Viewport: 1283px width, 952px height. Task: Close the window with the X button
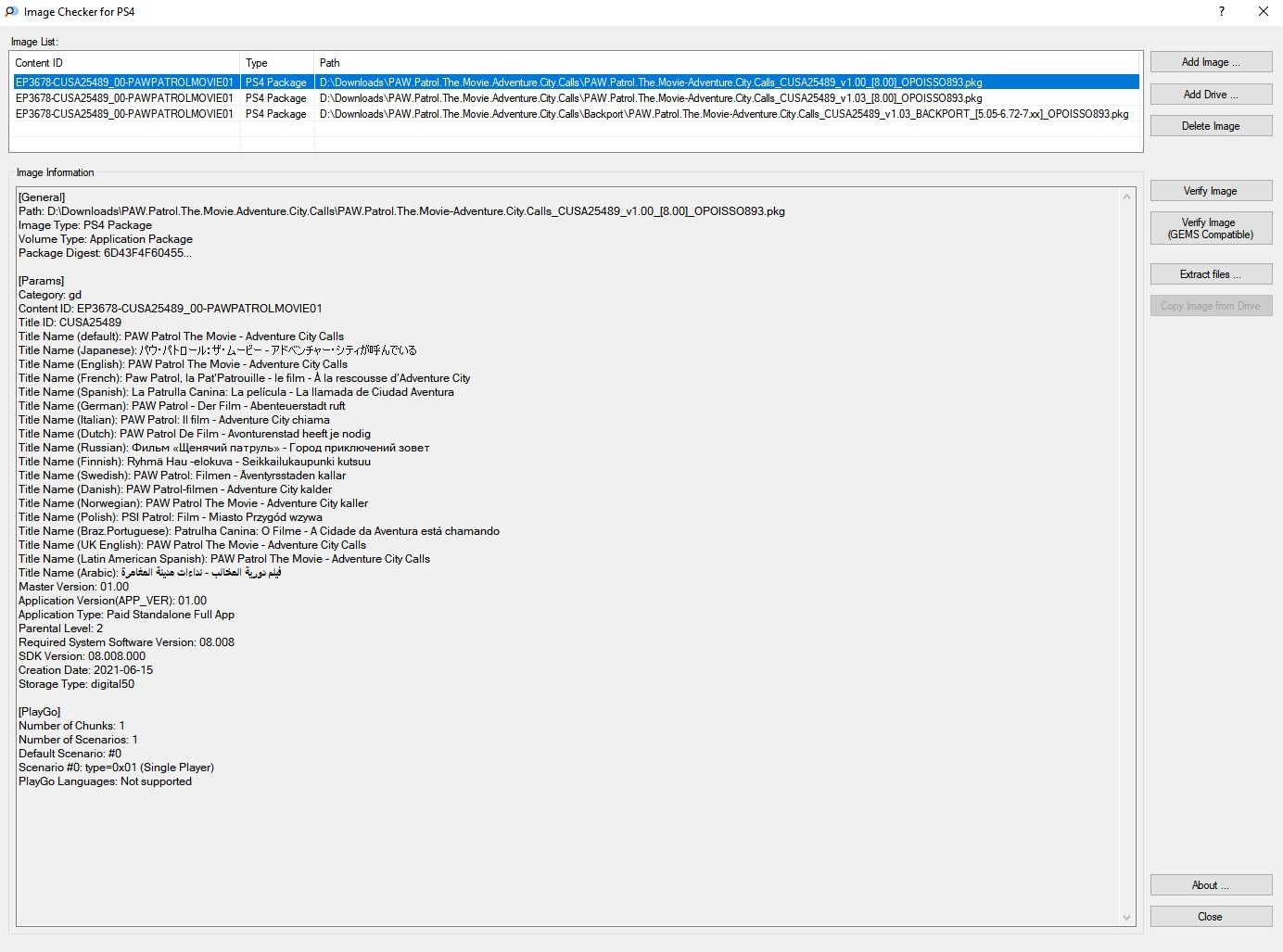(1263, 12)
